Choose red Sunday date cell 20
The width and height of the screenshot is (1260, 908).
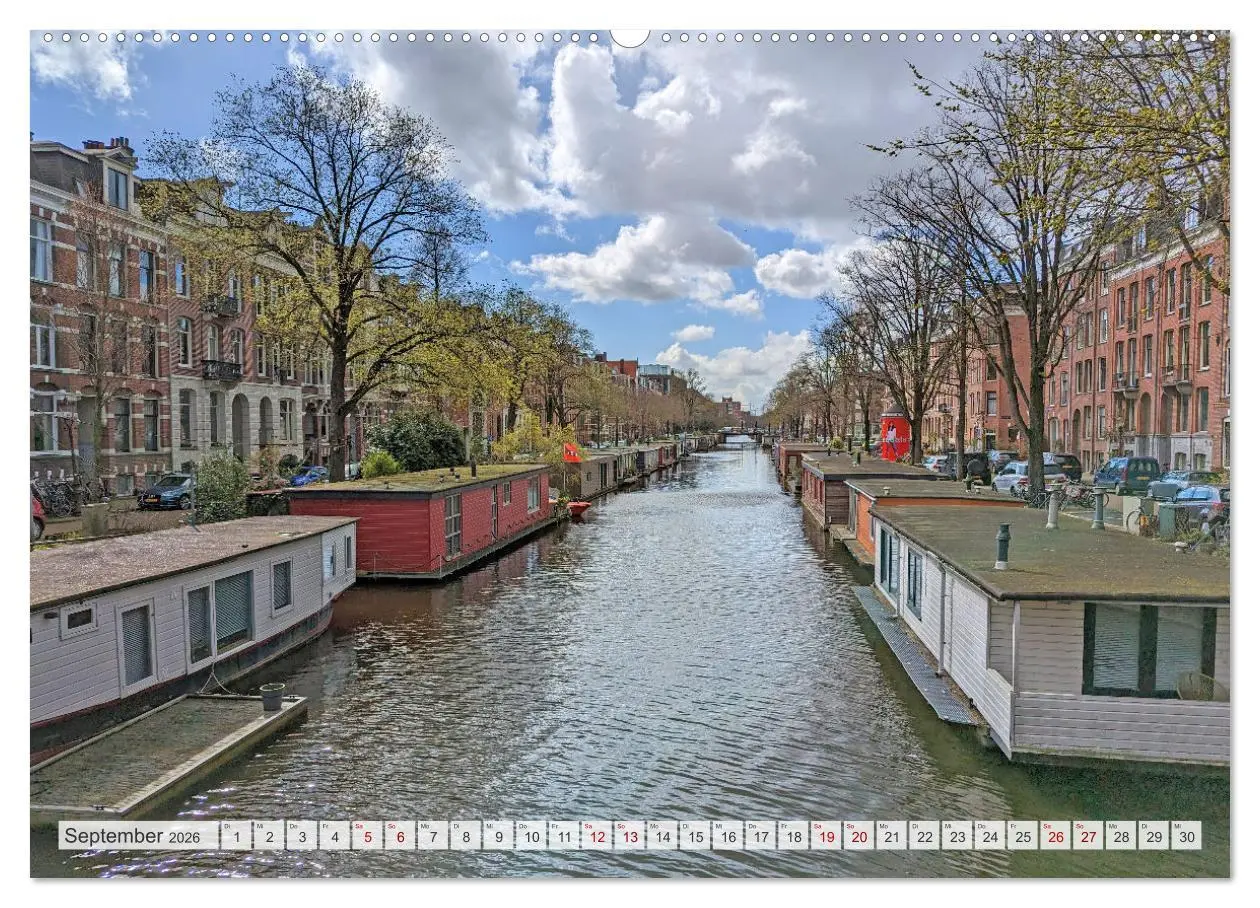point(858,836)
